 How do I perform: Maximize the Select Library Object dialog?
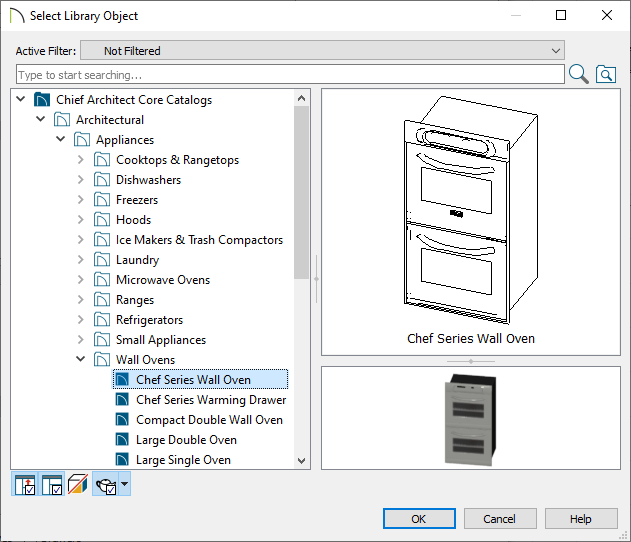561,15
